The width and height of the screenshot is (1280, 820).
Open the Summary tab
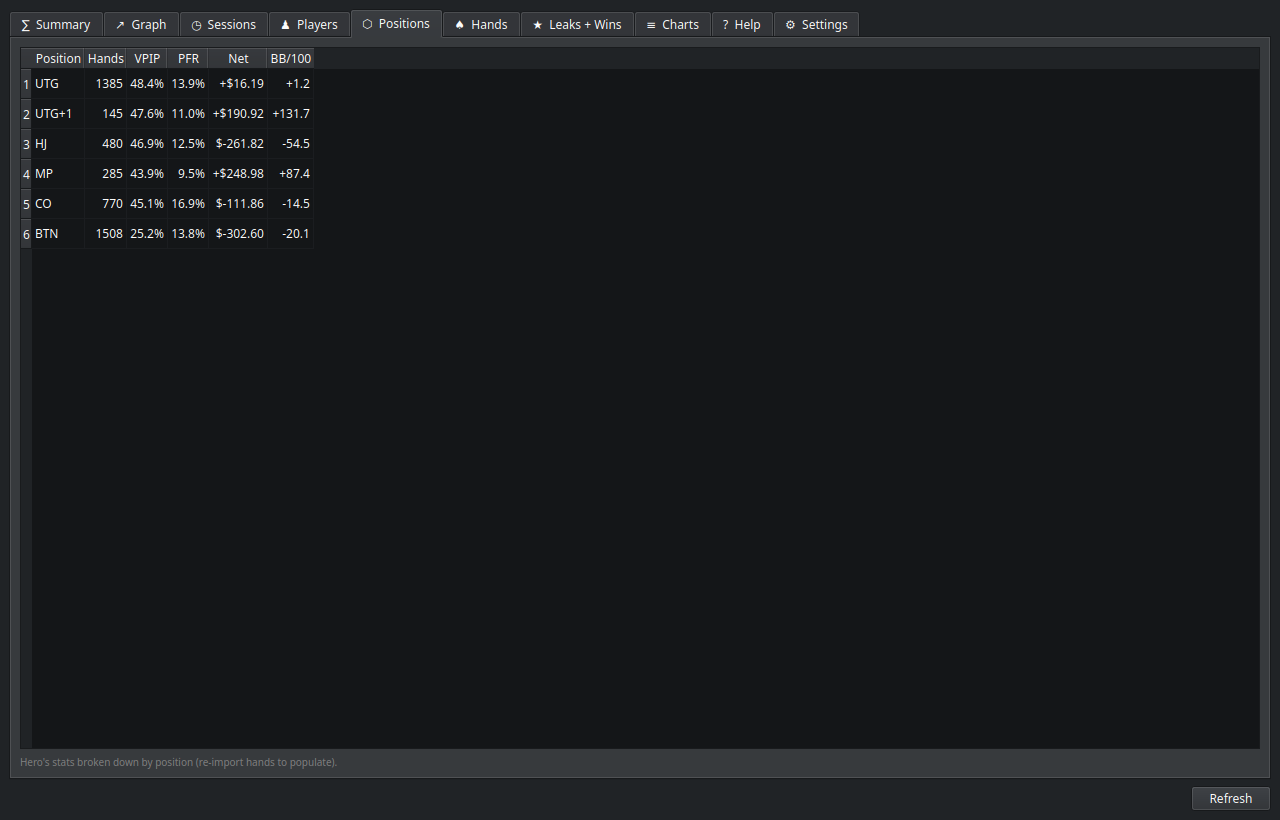click(x=56, y=24)
